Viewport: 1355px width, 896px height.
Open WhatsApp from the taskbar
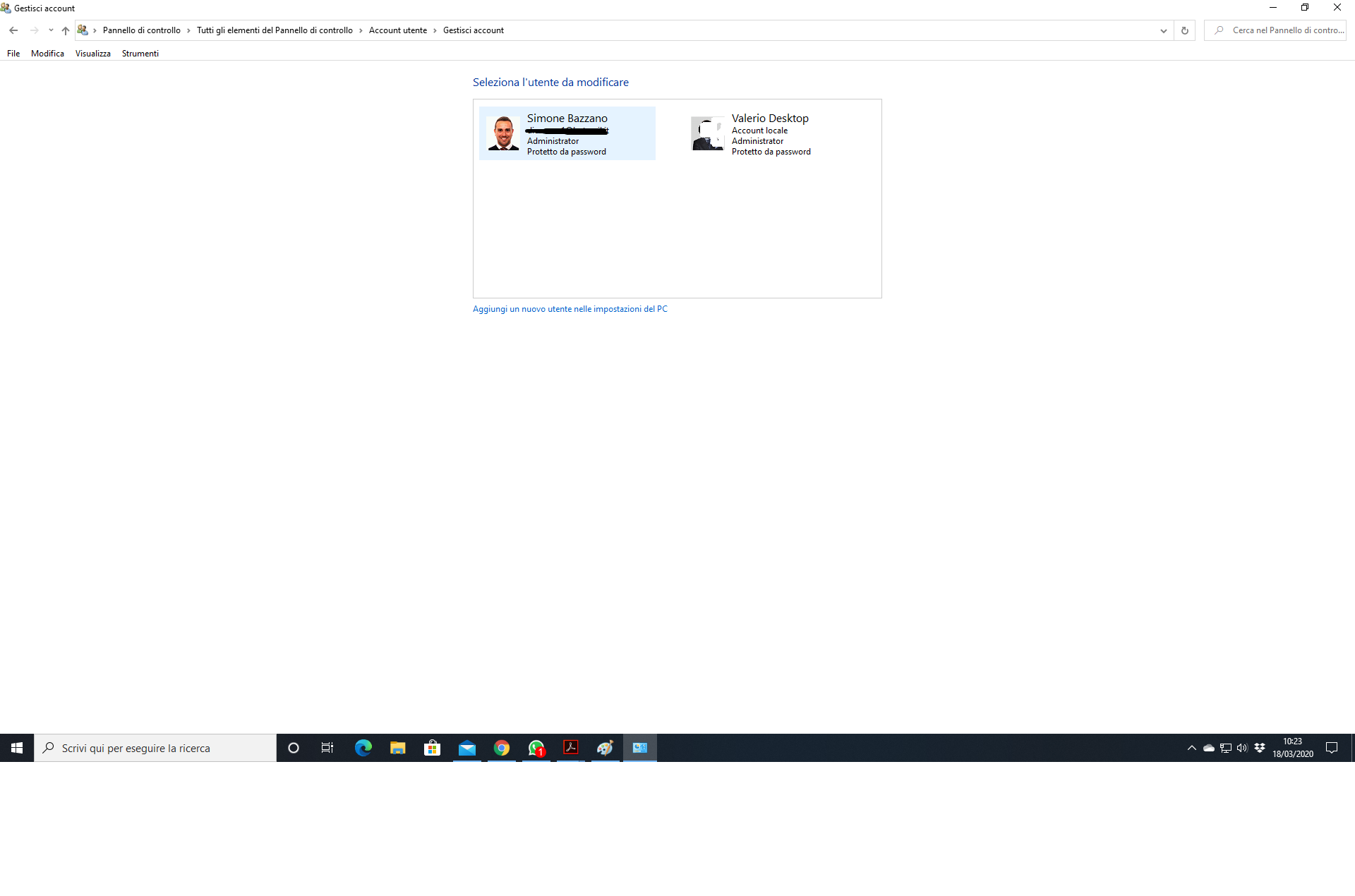click(x=536, y=748)
